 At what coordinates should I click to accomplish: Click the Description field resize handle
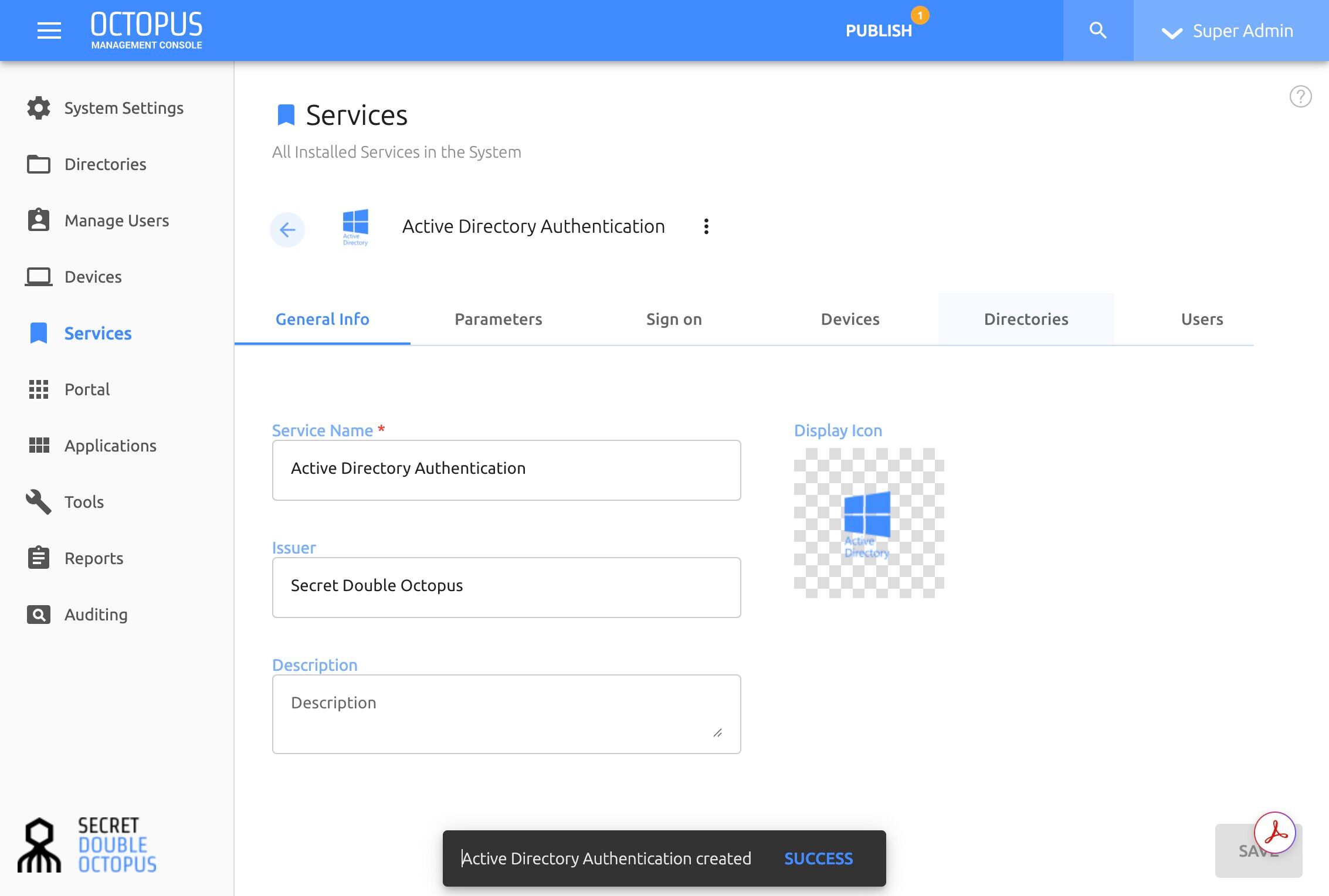717,733
